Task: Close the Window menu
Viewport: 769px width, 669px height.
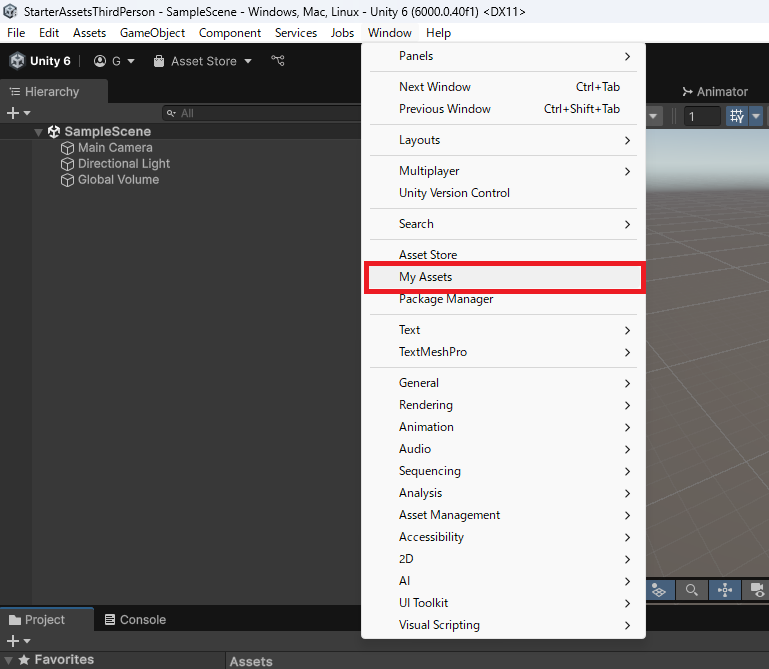Action: click(x=390, y=33)
